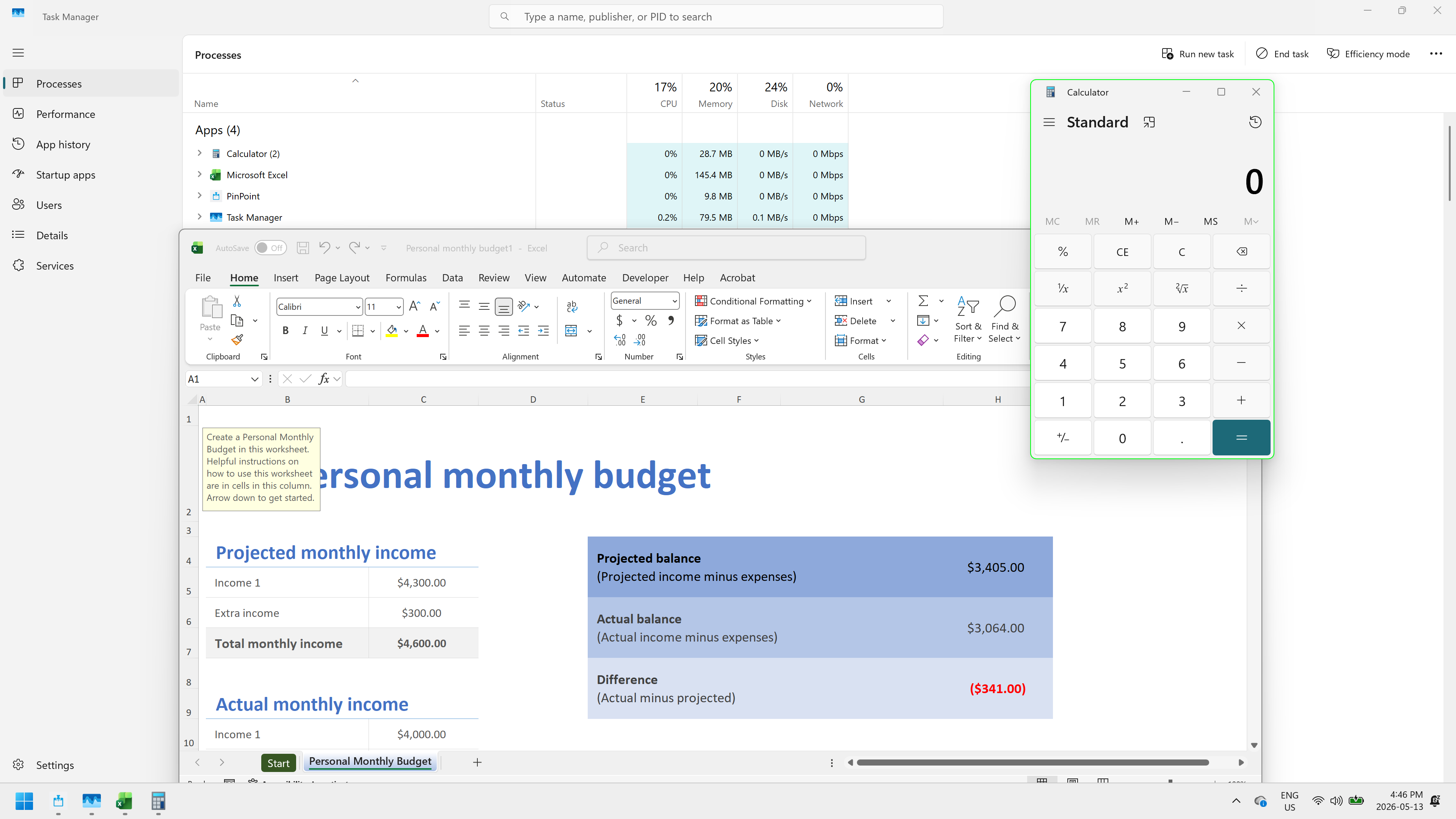1456x819 pixels.
Task: Click the Calculator backspace key
Action: point(1241,251)
